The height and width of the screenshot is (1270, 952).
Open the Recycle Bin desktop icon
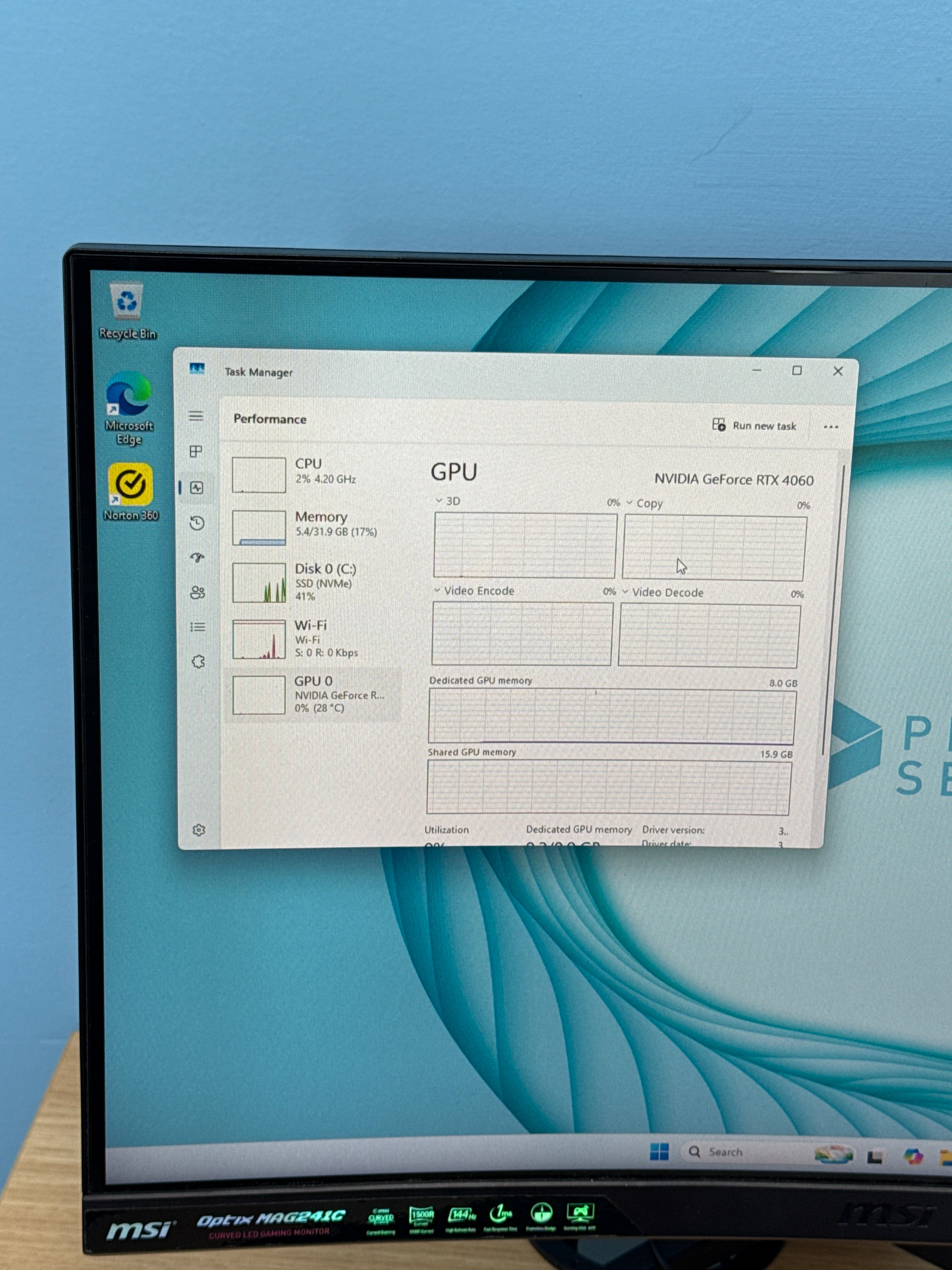click(x=127, y=311)
